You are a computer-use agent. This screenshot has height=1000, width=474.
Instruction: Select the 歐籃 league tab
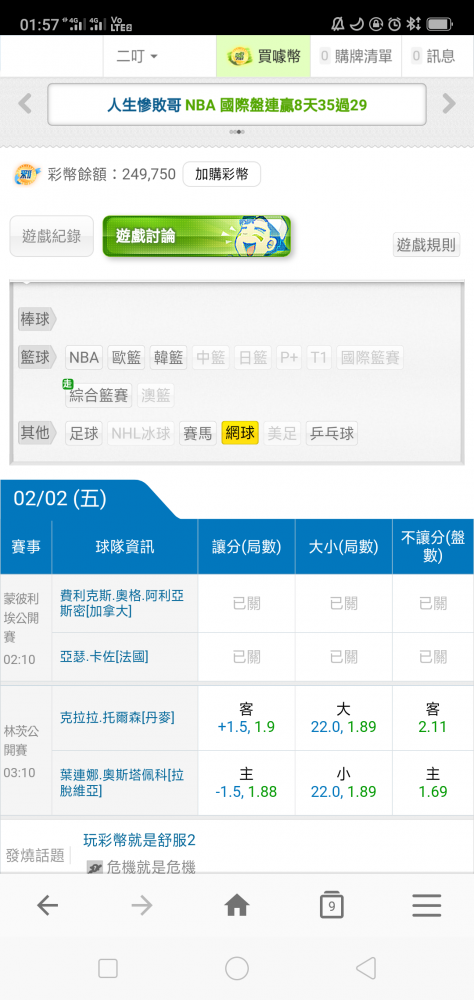click(x=126, y=358)
